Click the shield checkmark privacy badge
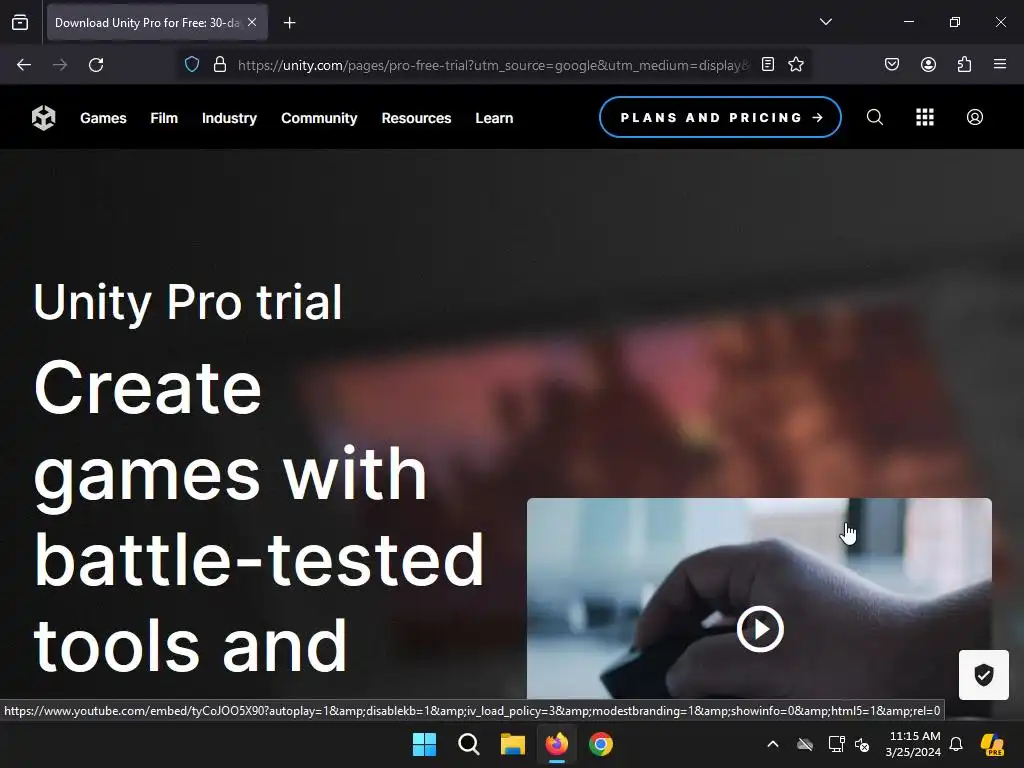 [984, 675]
